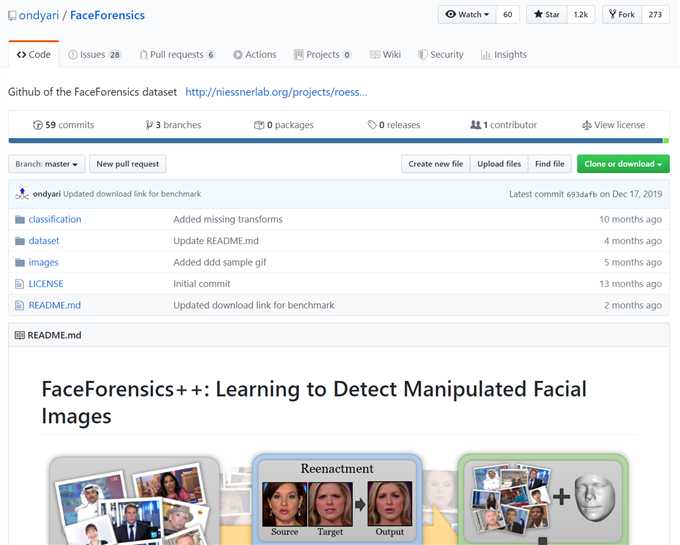This screenshot has width=680, height=545.
Task: Click the ondyari avatar in commit row
Action: (x=22, y=193)
